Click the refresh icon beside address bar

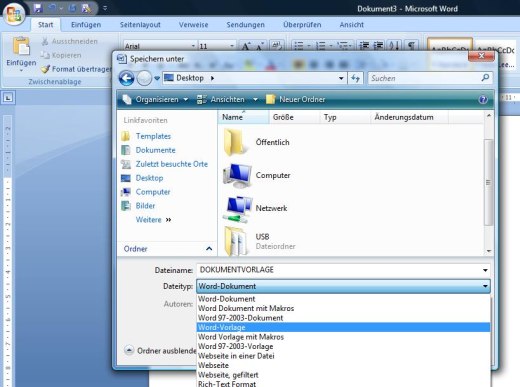pyautogui.click(x=355, y=78)
